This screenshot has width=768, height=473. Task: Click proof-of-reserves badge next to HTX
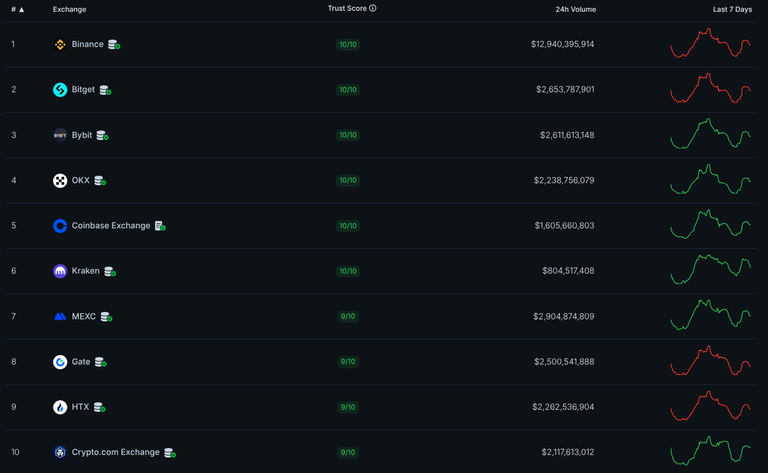99,407
